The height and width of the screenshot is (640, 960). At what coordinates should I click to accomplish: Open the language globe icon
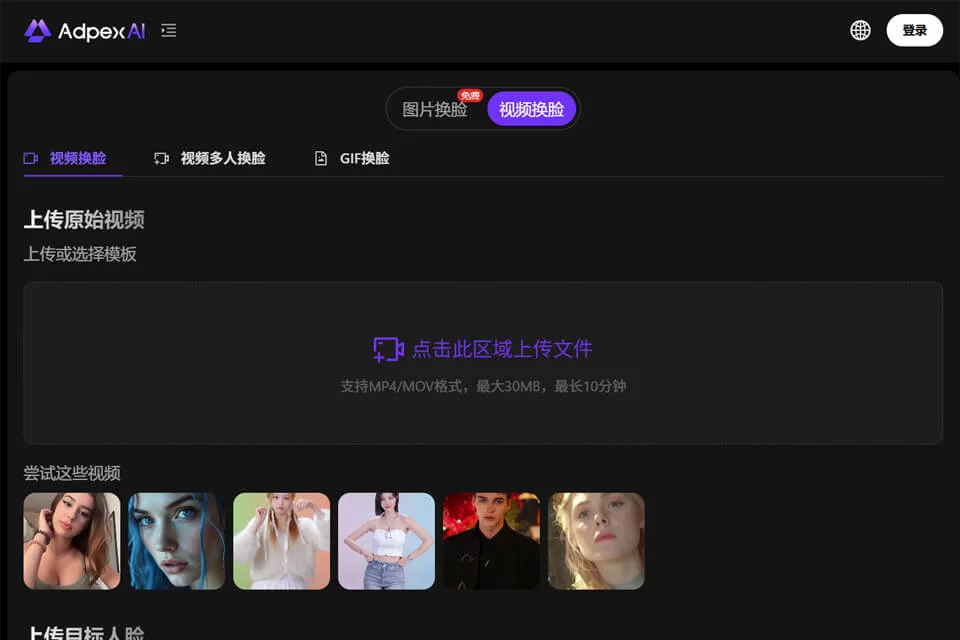click(x=860, y=30)
